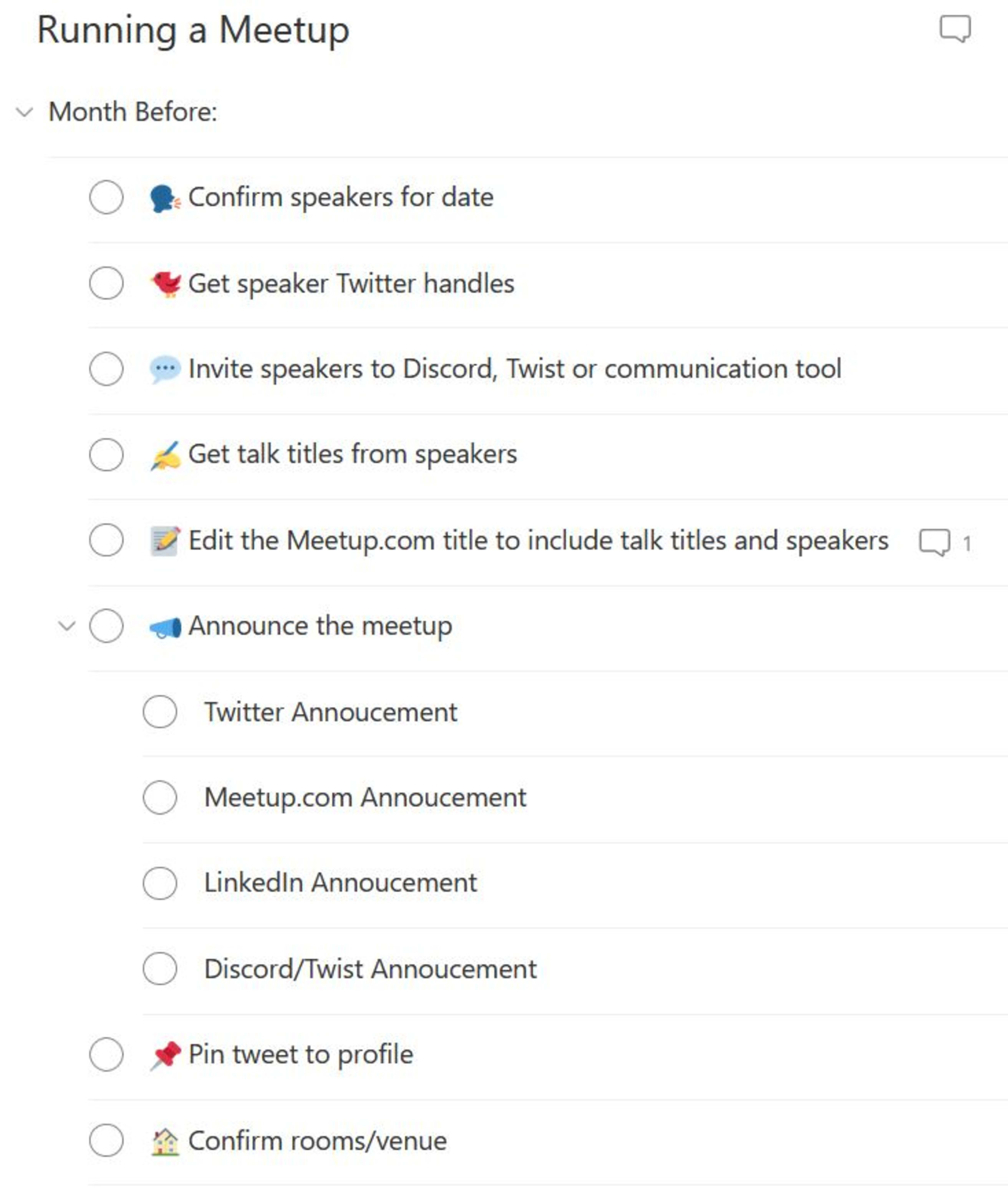The width and height of the screenshot is (1008, 1187).
Task: Click the house icon beside 'Confirm rooms/venue'
Action: pyautogui.click(x=166, y=1141)
